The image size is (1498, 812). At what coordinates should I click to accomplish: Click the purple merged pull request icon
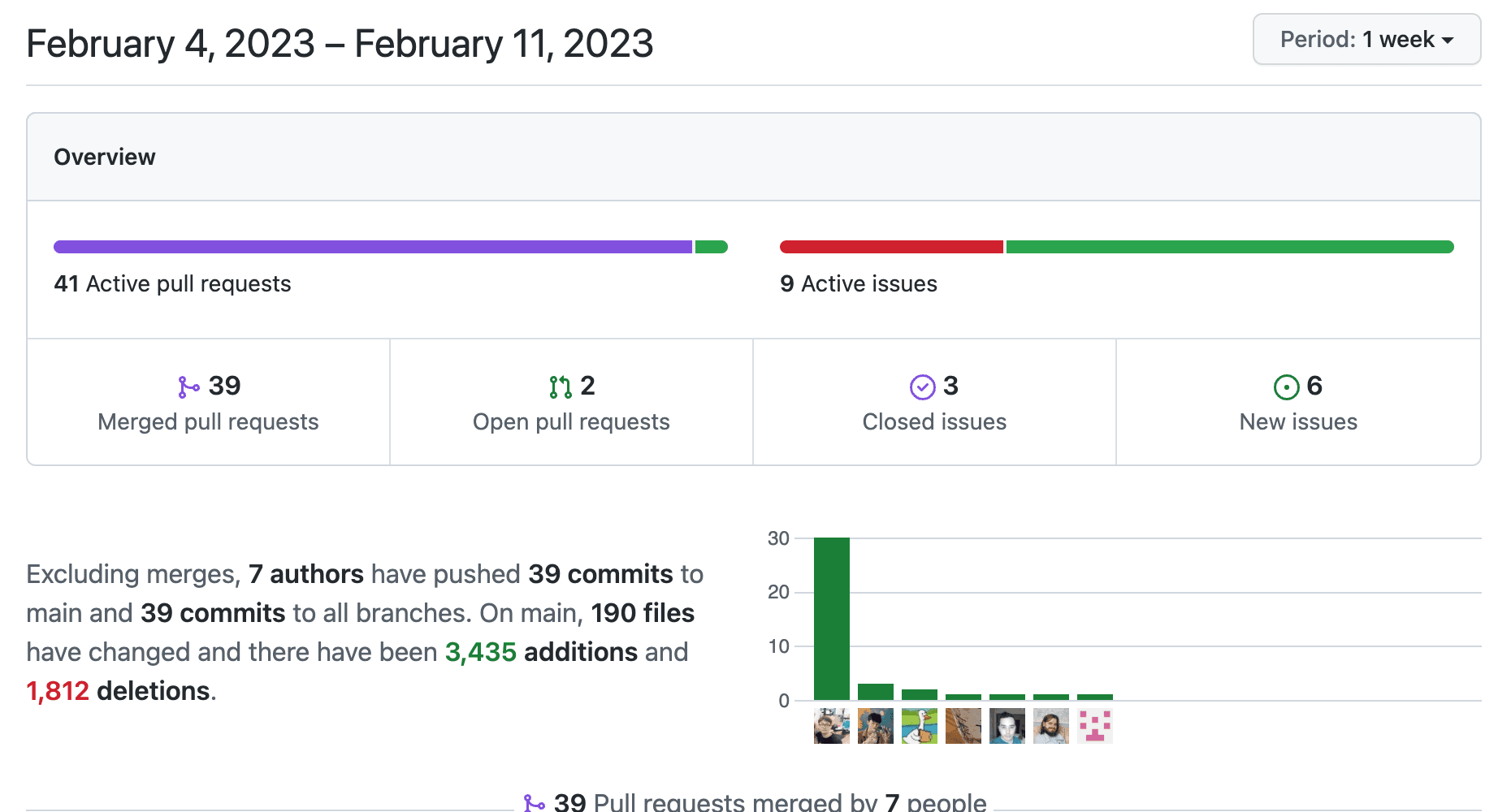tap(188, 387)
